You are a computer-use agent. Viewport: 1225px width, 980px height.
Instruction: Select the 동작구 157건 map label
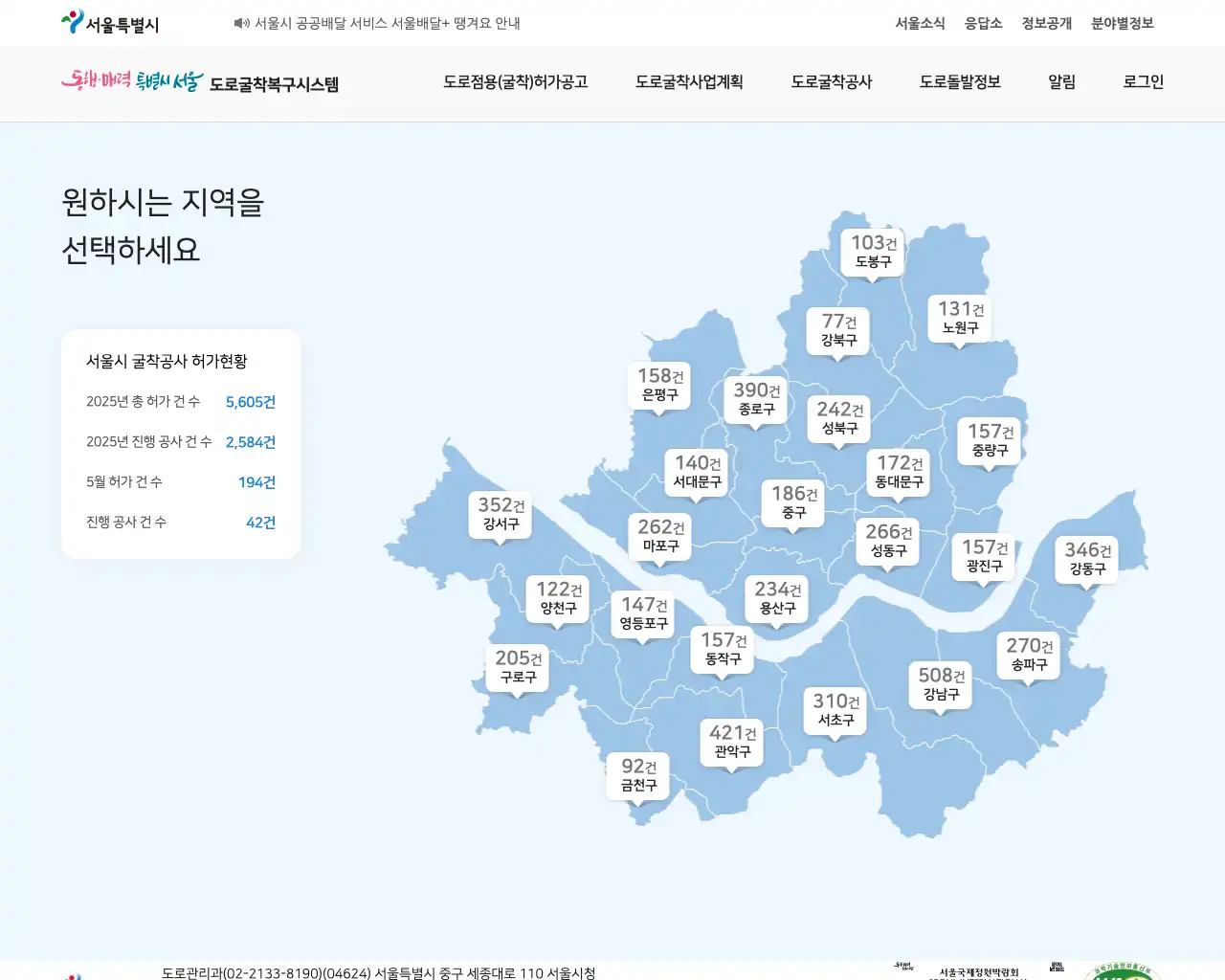(x=723, y=649)
